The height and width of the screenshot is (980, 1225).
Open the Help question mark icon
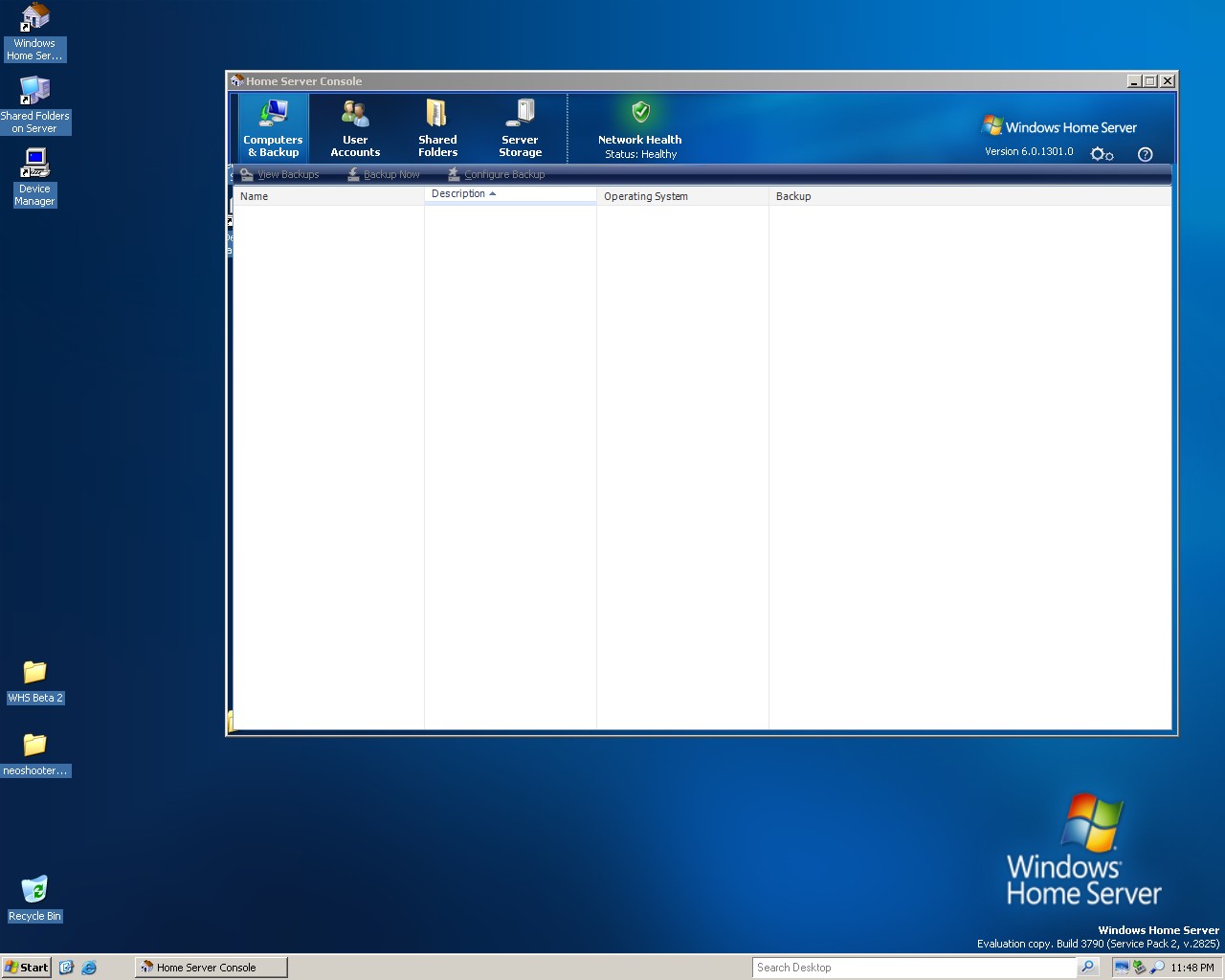1145,154
